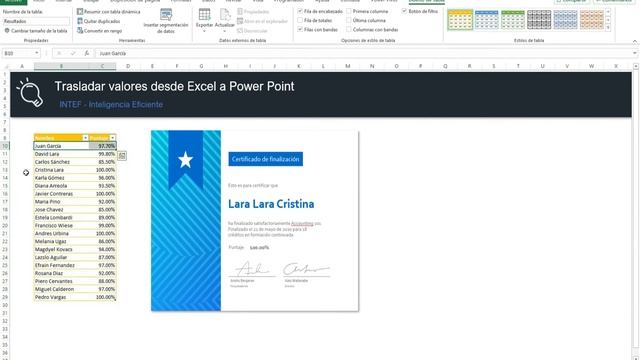Enable Columnas con bandas checkbox
The image size is (640, 360).
pyautogui.click(x=349, y=29)
